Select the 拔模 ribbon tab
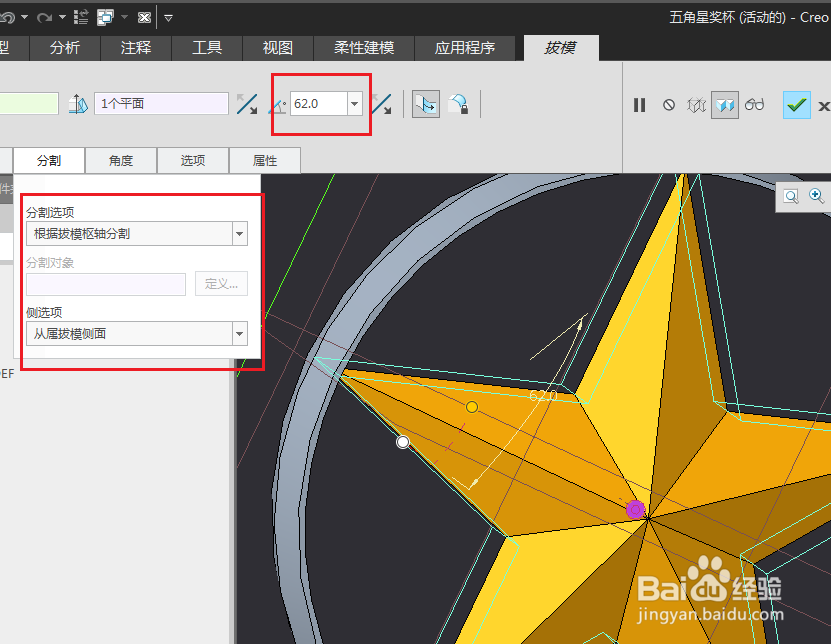Screen dimensions: 831x644 point(561,48)
